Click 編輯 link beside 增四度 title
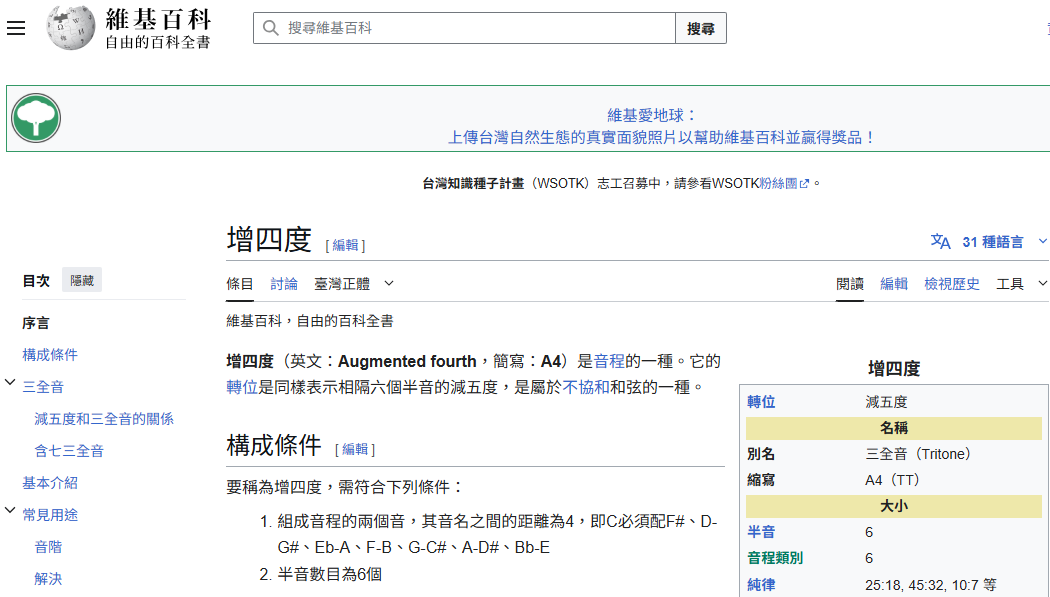The image size is (1050, 597). point(346,246)
